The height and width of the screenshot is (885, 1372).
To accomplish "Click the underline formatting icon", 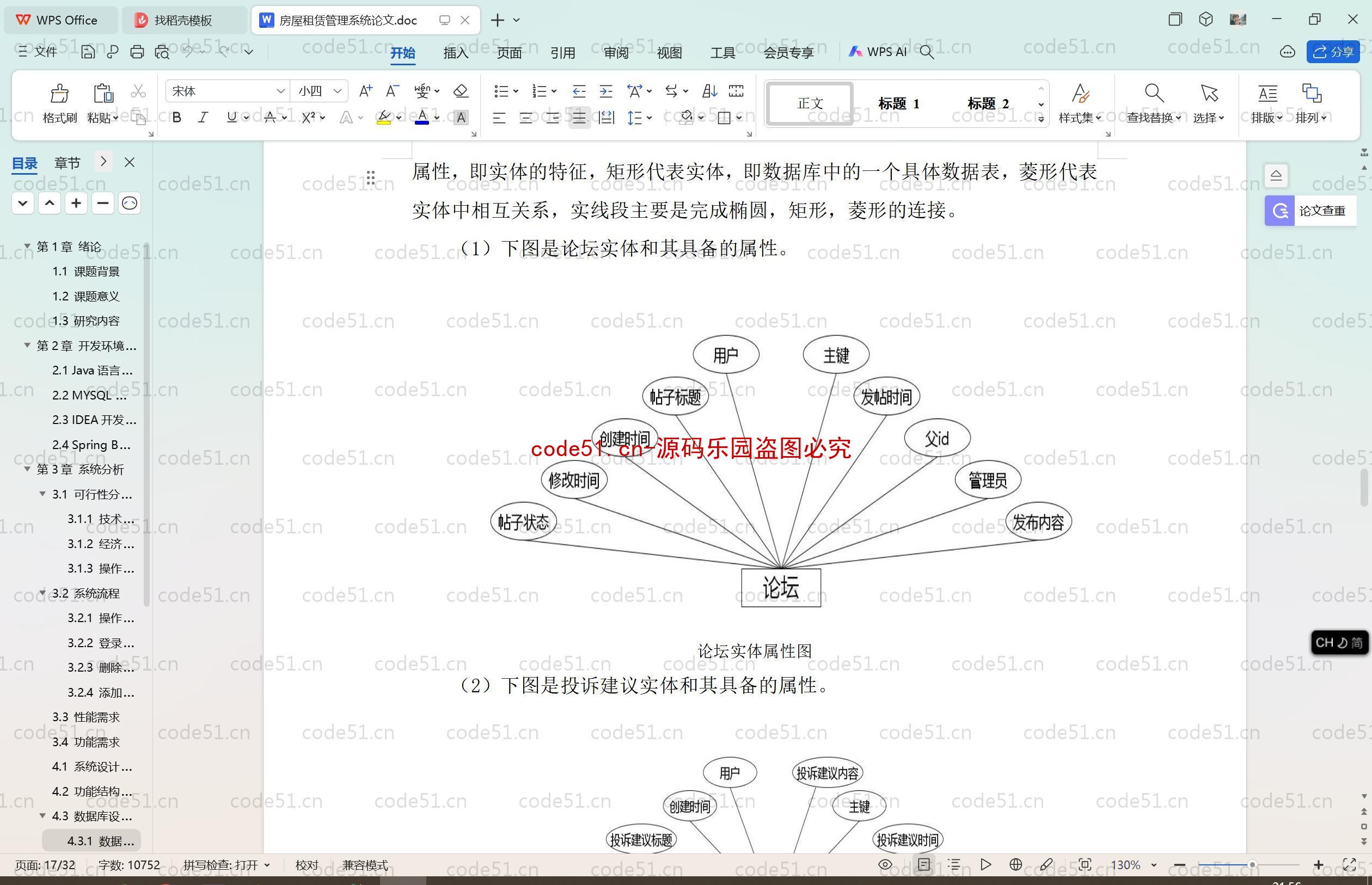I will tap(230, 118).
